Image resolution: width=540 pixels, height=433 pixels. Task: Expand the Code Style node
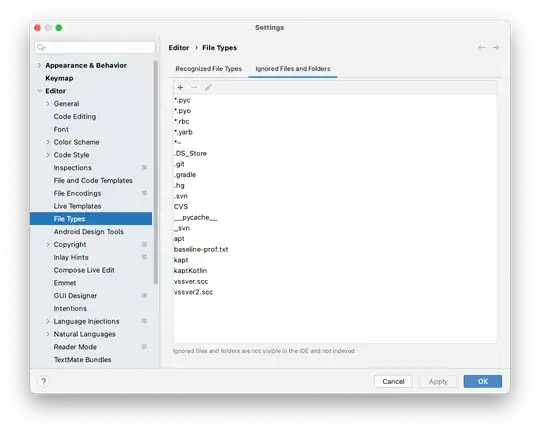(48, 155)
